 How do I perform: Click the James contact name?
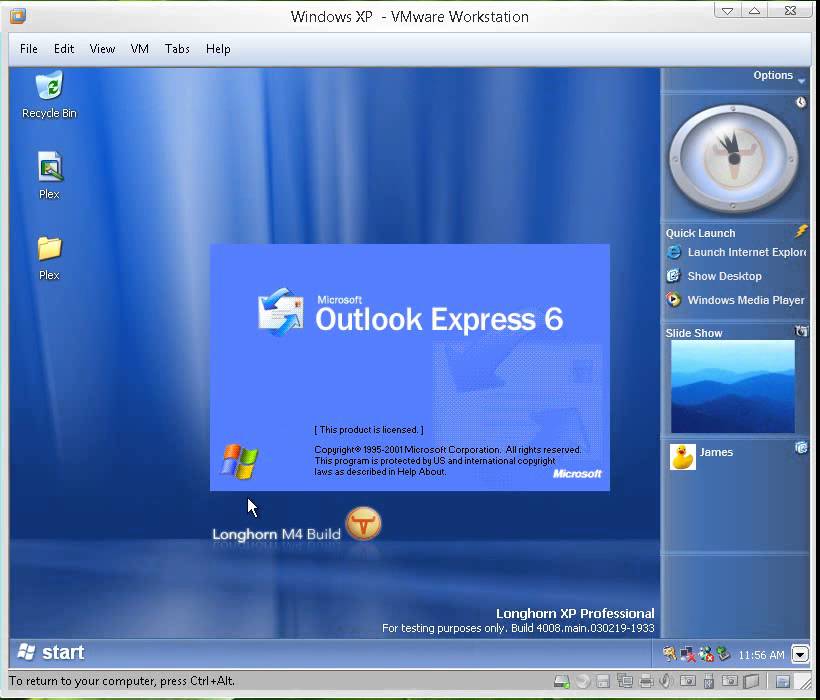[x=716, y=452]
